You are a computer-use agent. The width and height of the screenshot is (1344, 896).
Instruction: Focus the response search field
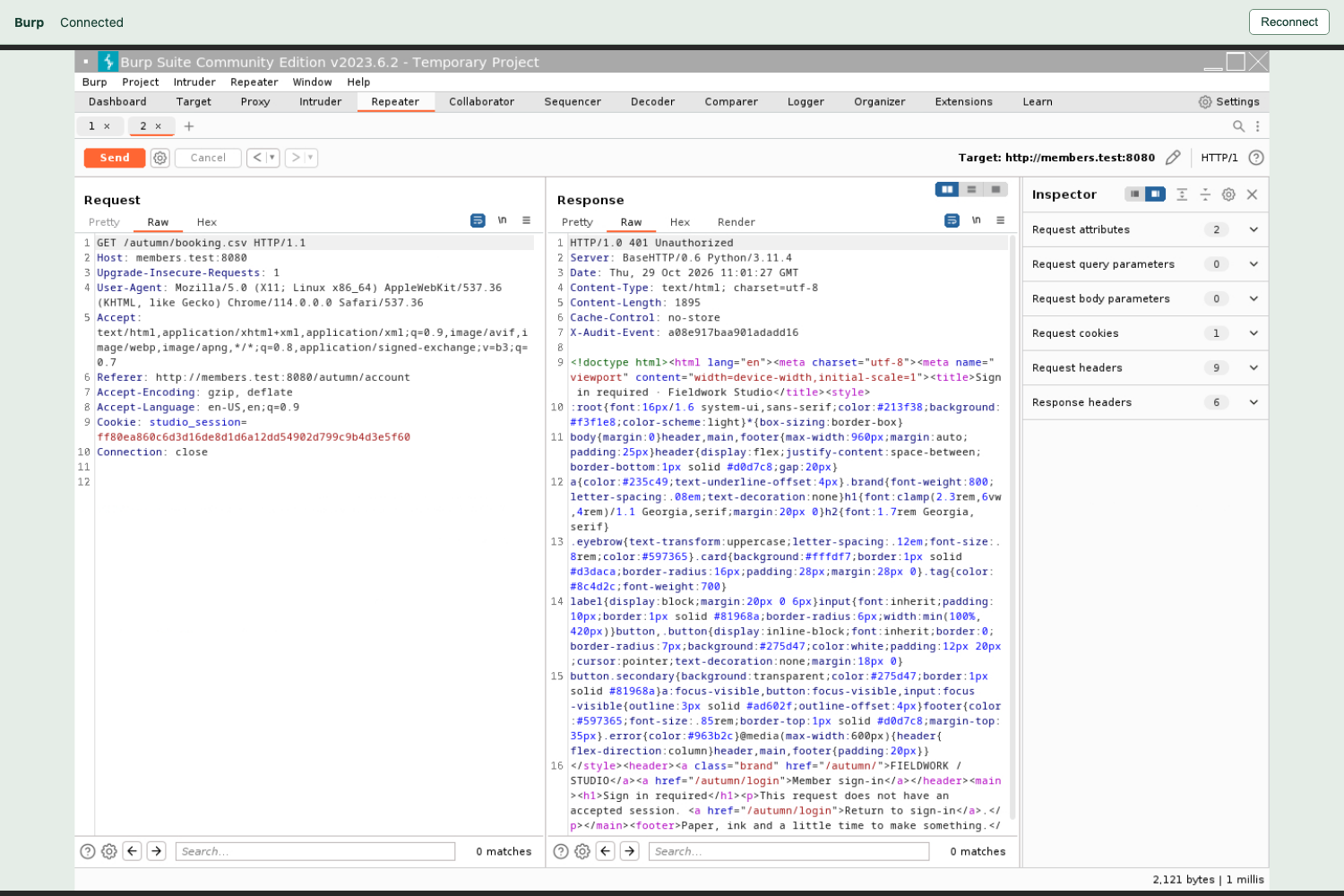pyautogui.click(x=788, y=851)
